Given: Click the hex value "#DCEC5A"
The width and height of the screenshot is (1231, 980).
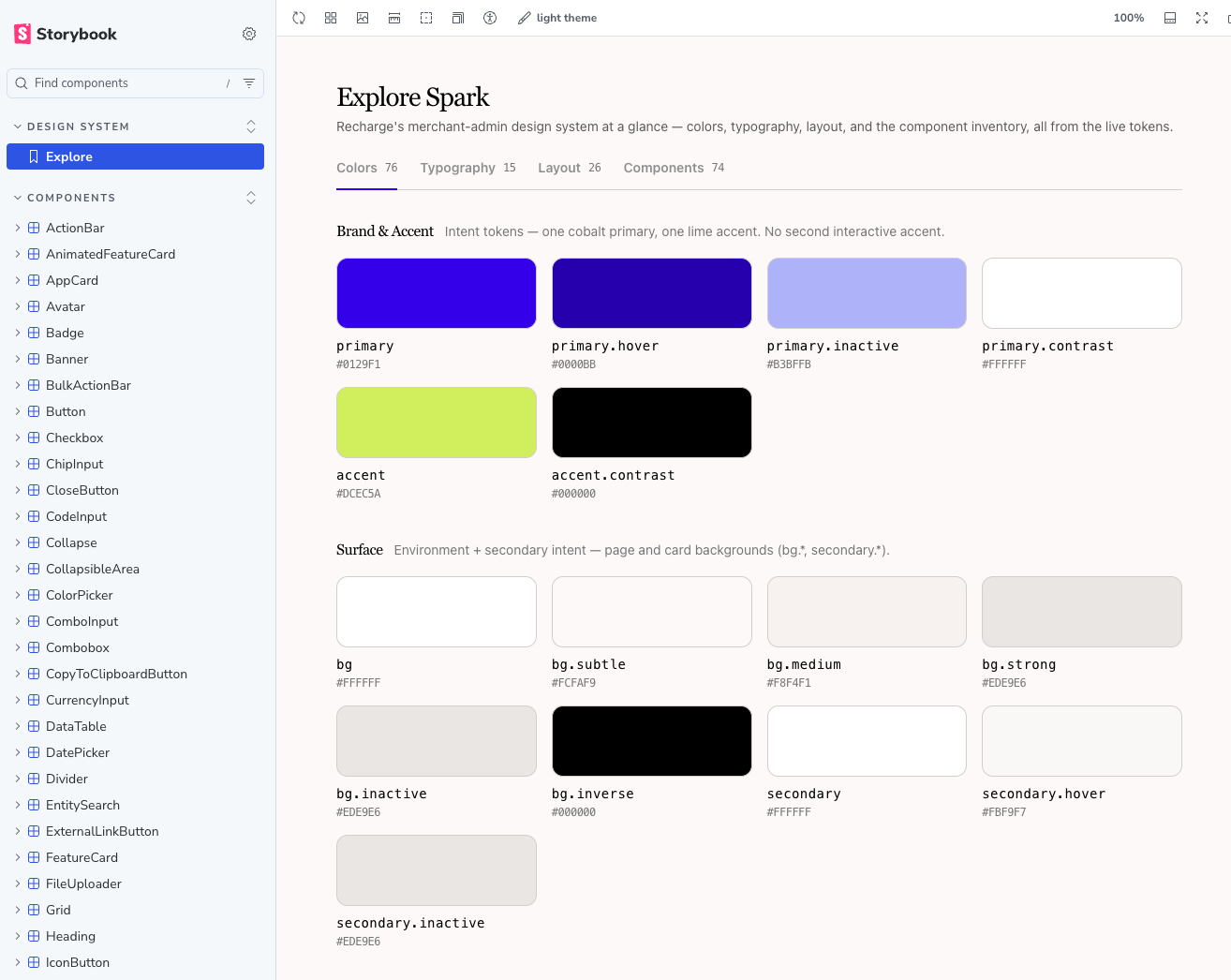Looking at the screenshot, I should pyautogui.click(x=359, y=494).
